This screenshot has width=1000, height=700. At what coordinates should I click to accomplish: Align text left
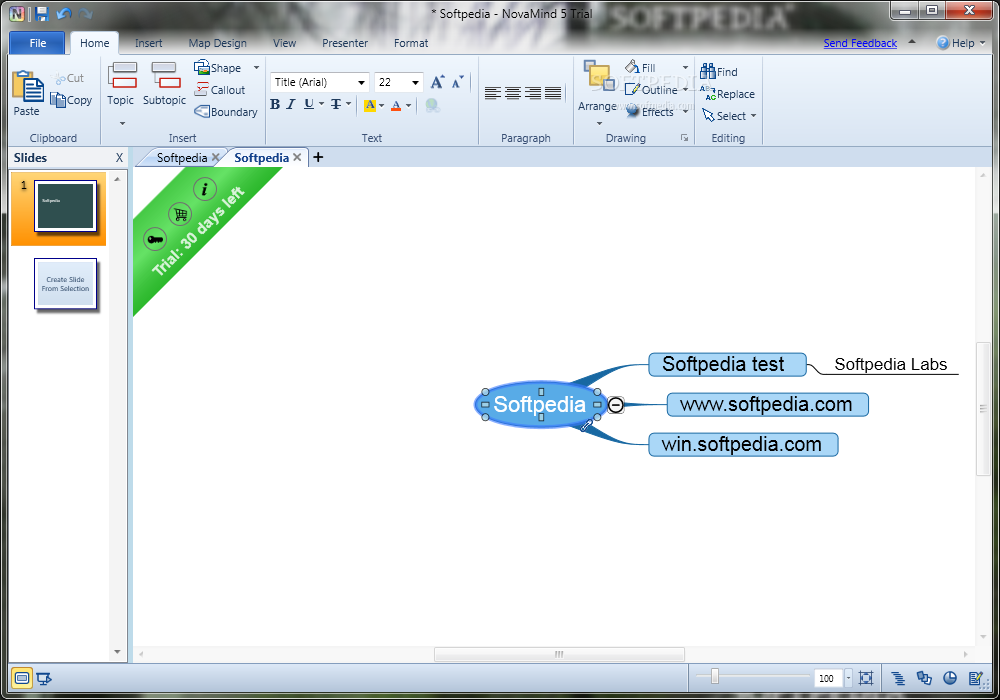coord(492,93)
